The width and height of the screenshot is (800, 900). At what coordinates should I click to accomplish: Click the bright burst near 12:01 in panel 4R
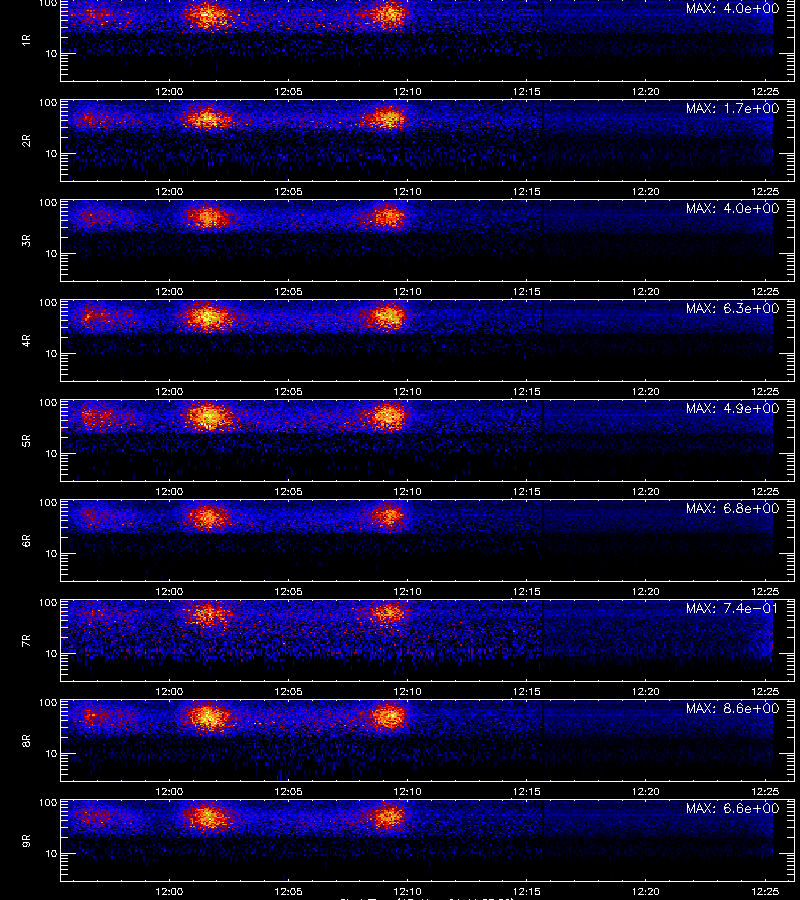pyautogui.click(x=208, y=317)
